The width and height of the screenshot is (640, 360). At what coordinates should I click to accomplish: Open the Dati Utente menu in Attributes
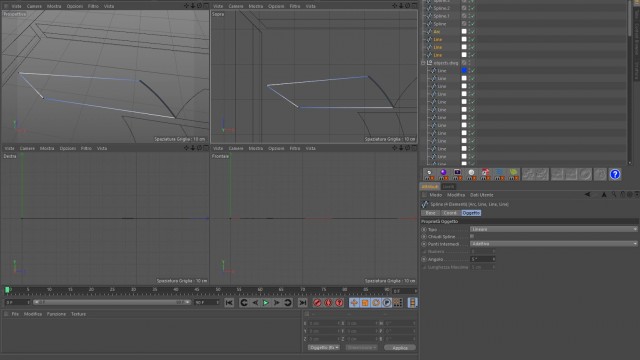tap(482, 195)
